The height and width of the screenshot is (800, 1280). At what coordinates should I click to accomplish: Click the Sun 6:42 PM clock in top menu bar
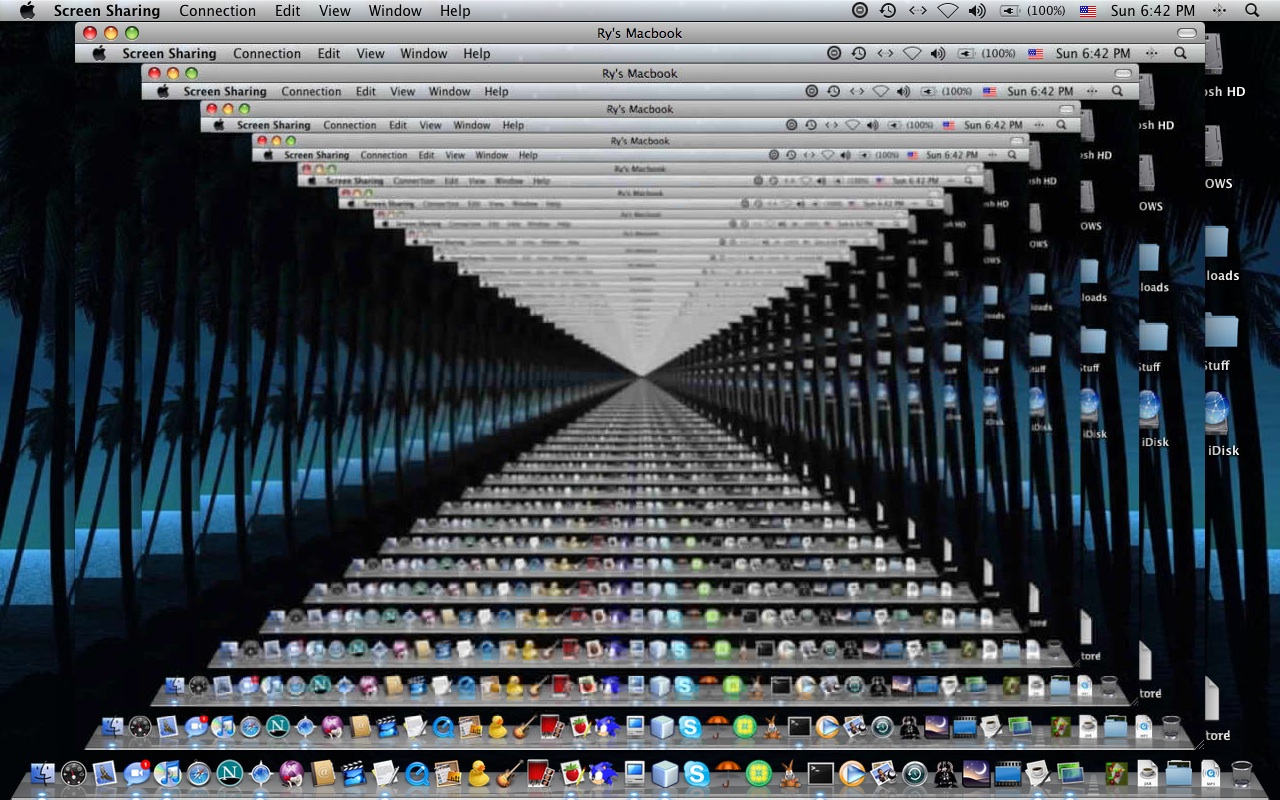point(1153,11)
